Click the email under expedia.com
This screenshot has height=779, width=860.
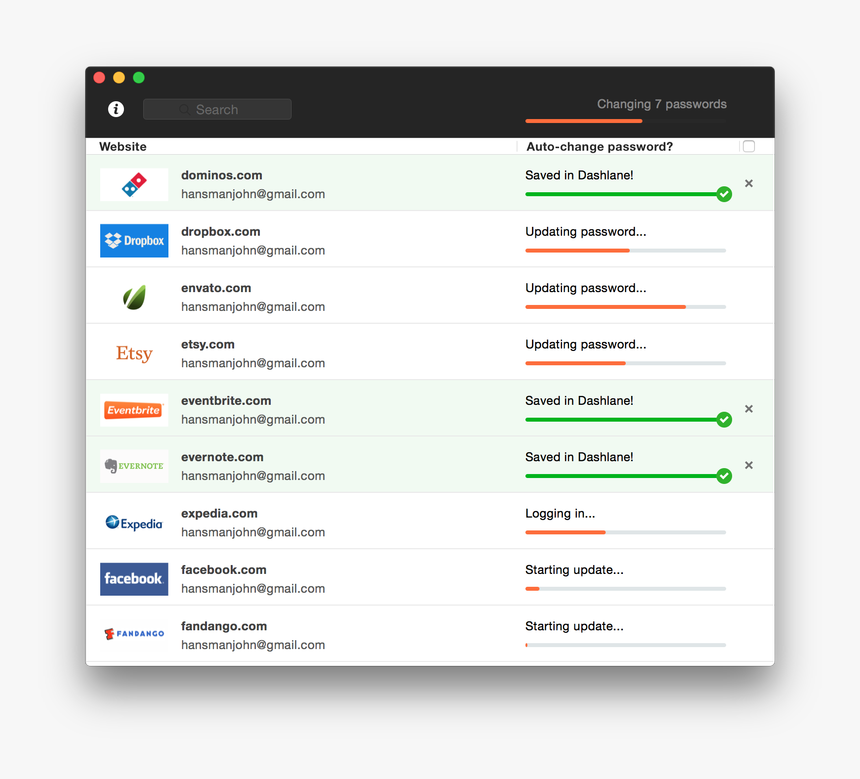253,532
